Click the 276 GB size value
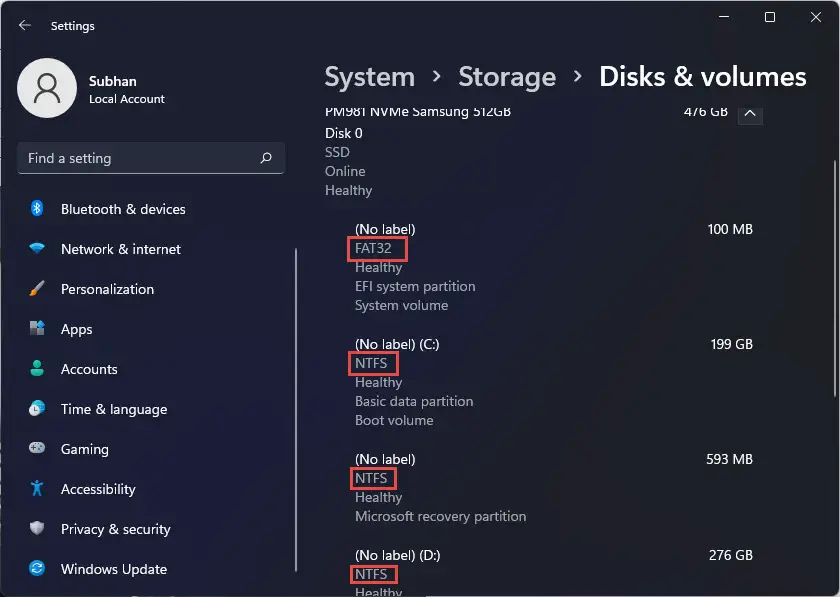Screen dimensions: 840x597 731,555
